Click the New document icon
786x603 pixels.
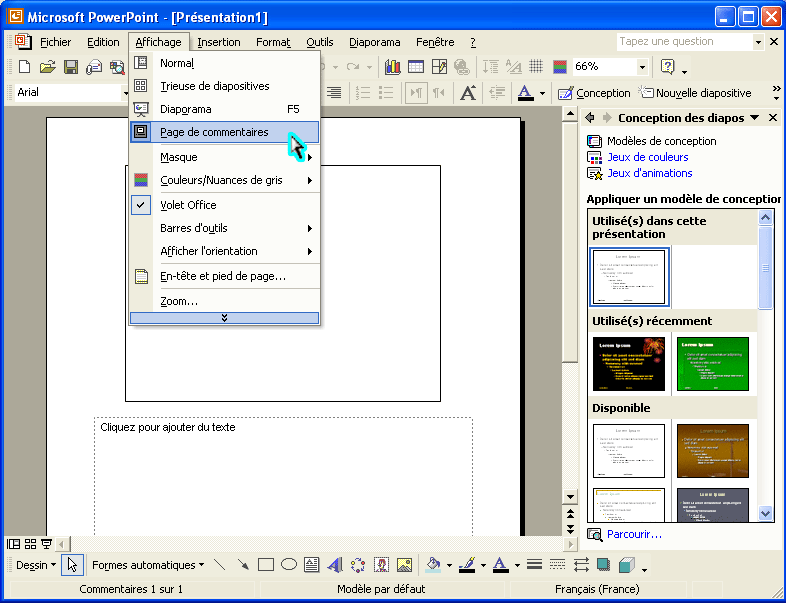(24, 67)
